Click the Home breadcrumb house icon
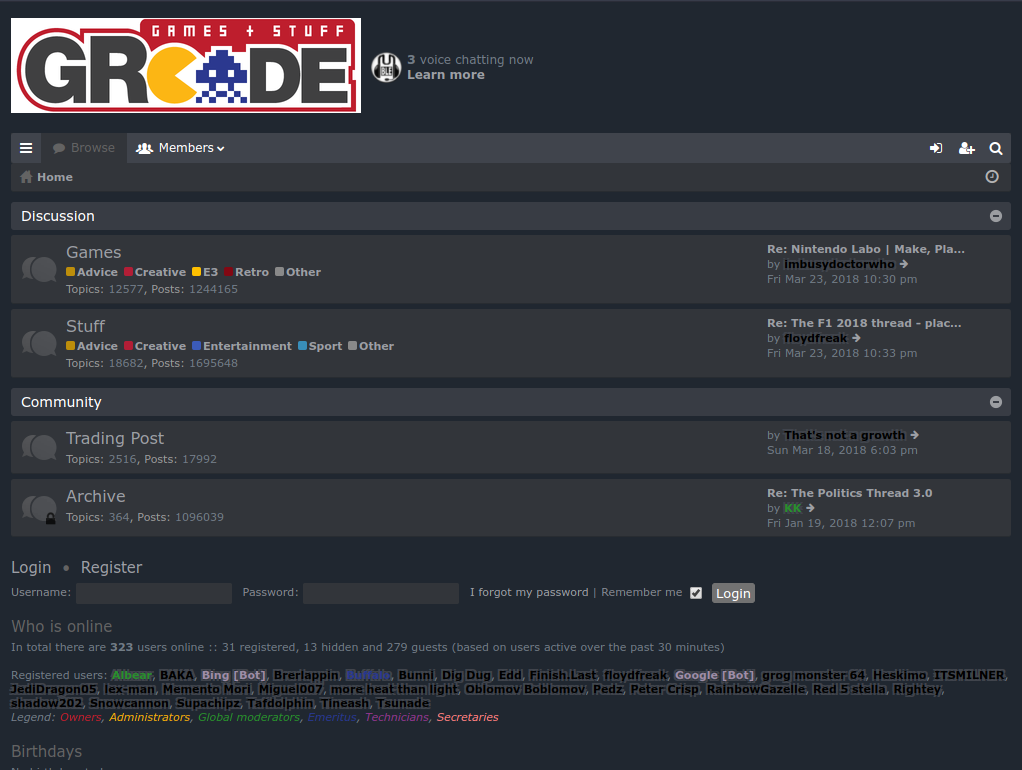Image resolution: width=1022 pixels, height=770 pixels. coord(26,177)
